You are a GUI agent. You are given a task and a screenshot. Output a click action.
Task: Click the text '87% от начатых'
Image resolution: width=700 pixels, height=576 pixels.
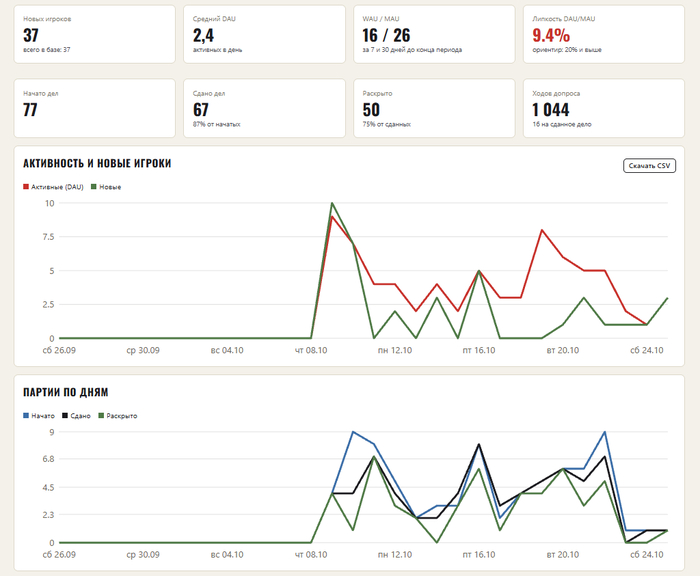[x=217, y=124]
